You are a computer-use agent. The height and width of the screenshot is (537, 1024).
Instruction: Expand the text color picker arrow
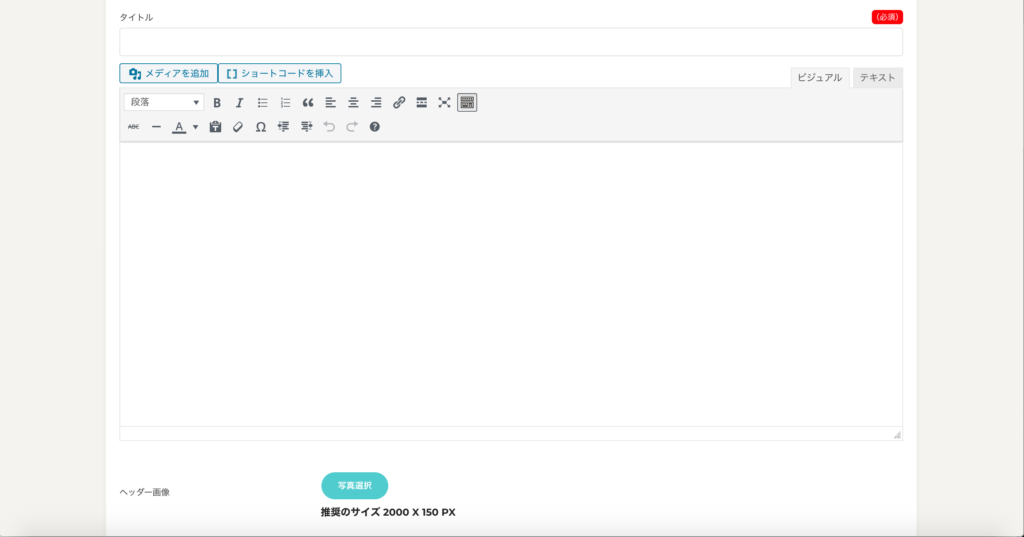(x=196, y=127)
